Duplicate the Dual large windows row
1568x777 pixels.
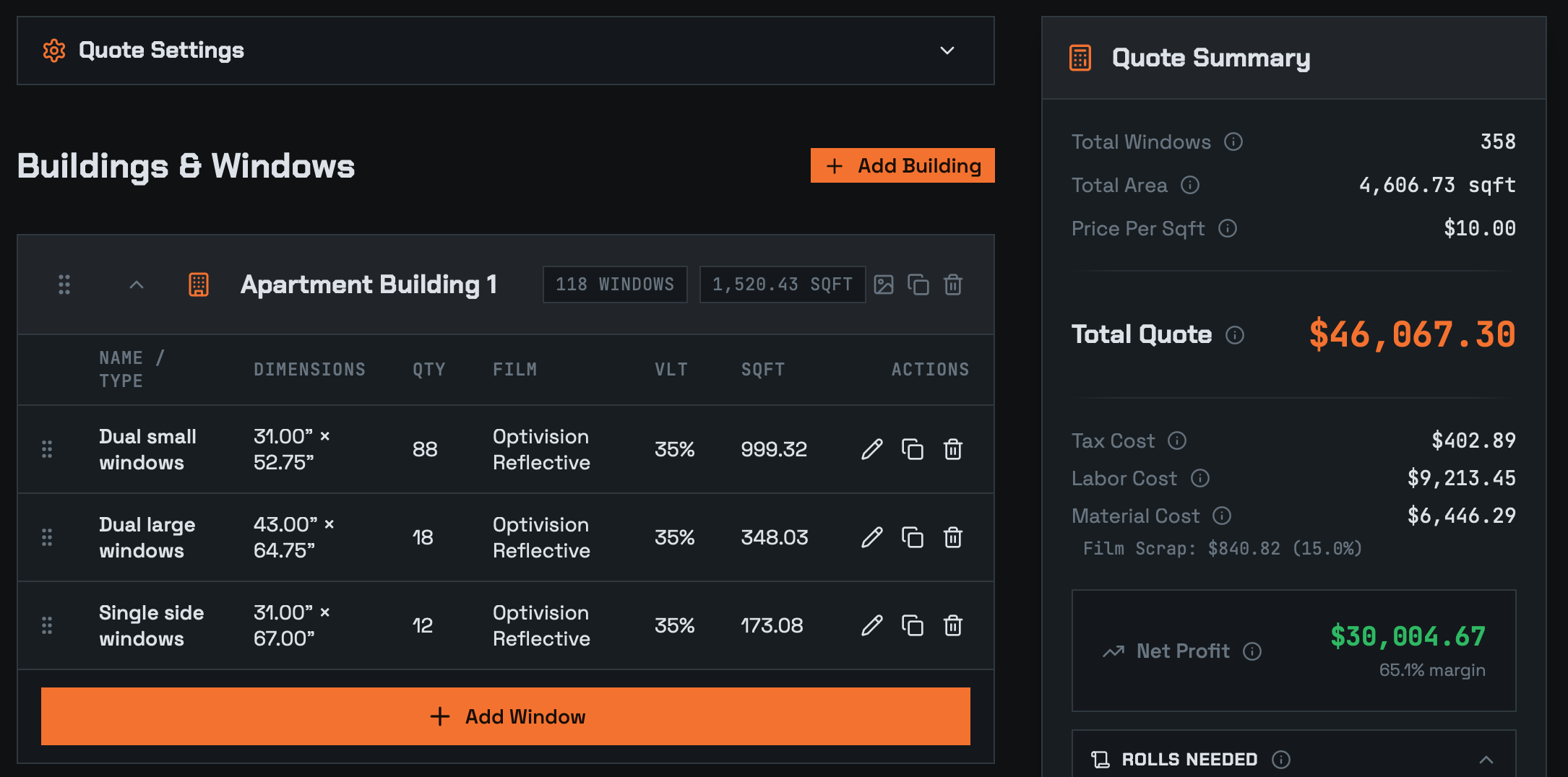(x=912, y=537)
